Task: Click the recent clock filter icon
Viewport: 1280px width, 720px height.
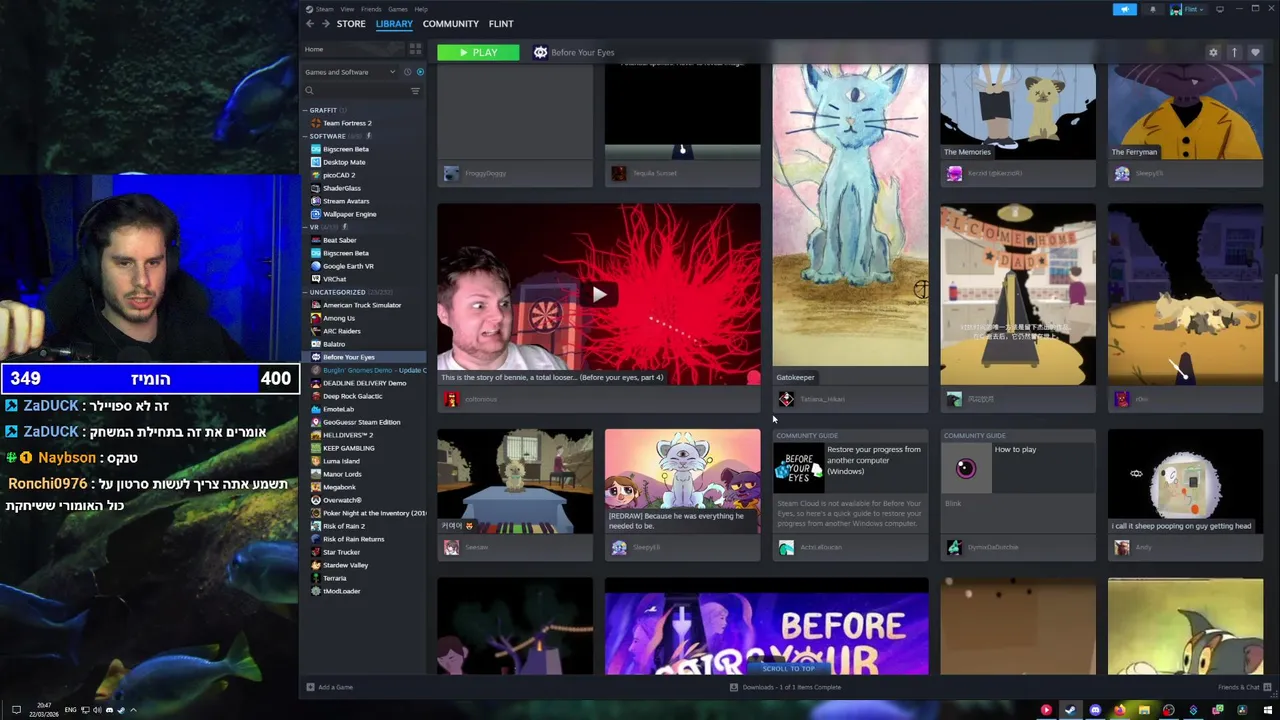Action: pyautogui.click(x=407, y=72)
